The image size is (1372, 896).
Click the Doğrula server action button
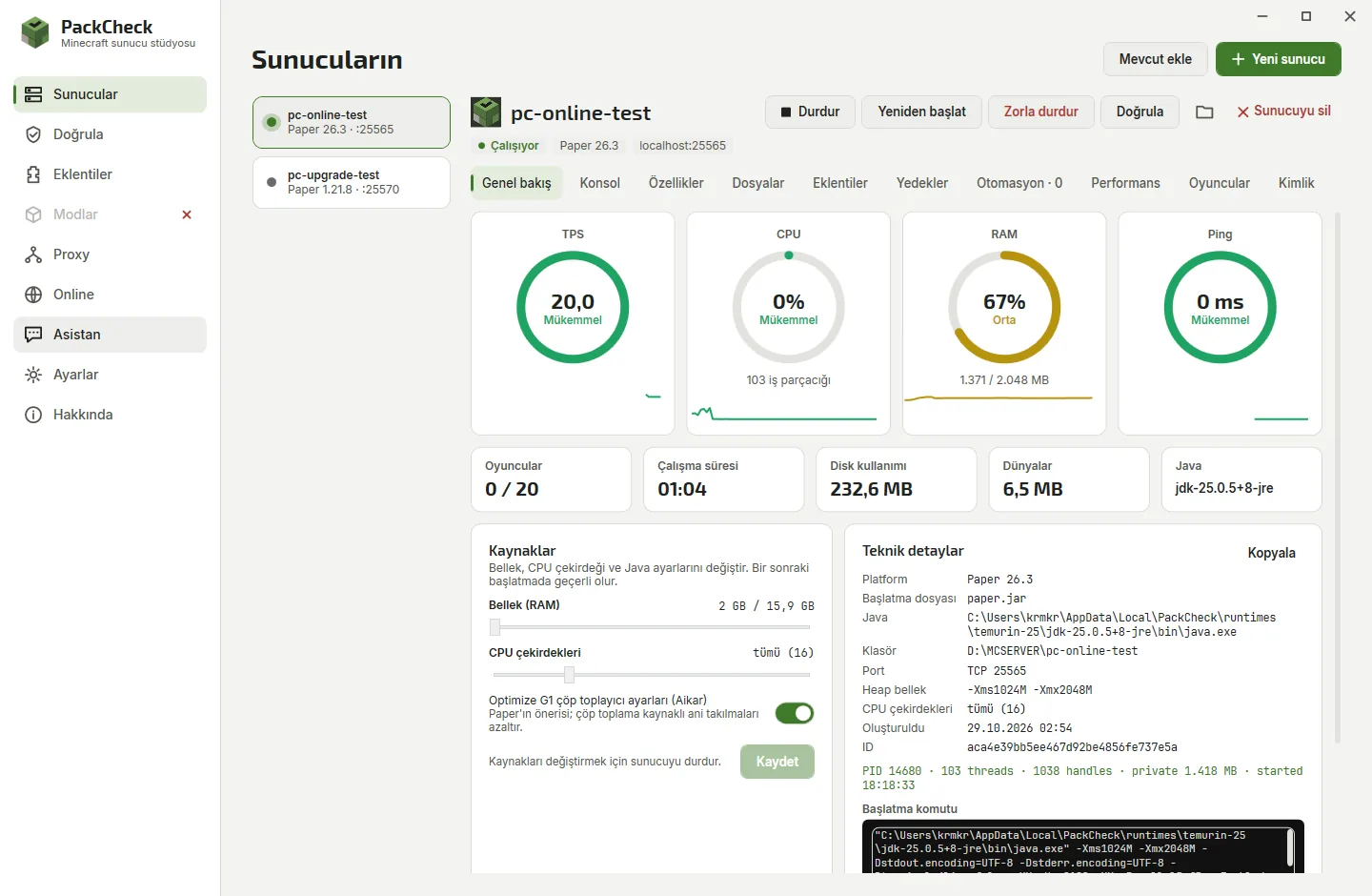[x=1140, y=112]
